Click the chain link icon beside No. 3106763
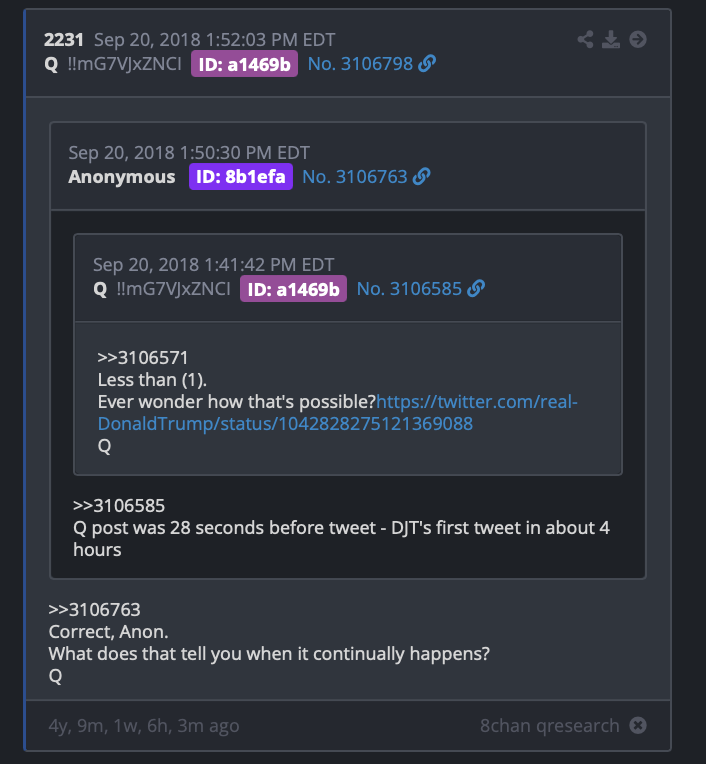706x764 pixels. 421,176
